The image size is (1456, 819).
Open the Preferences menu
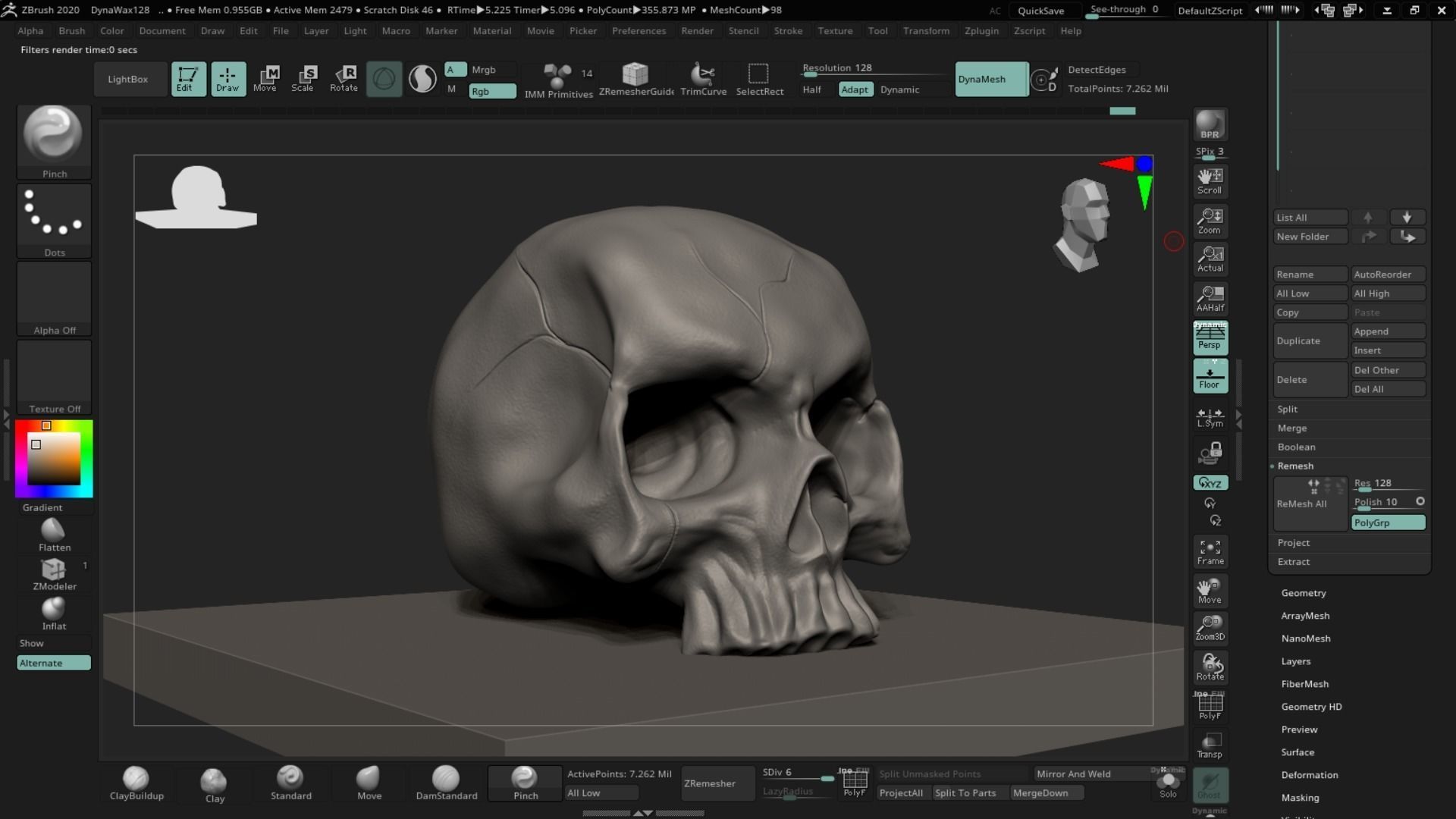639,31
